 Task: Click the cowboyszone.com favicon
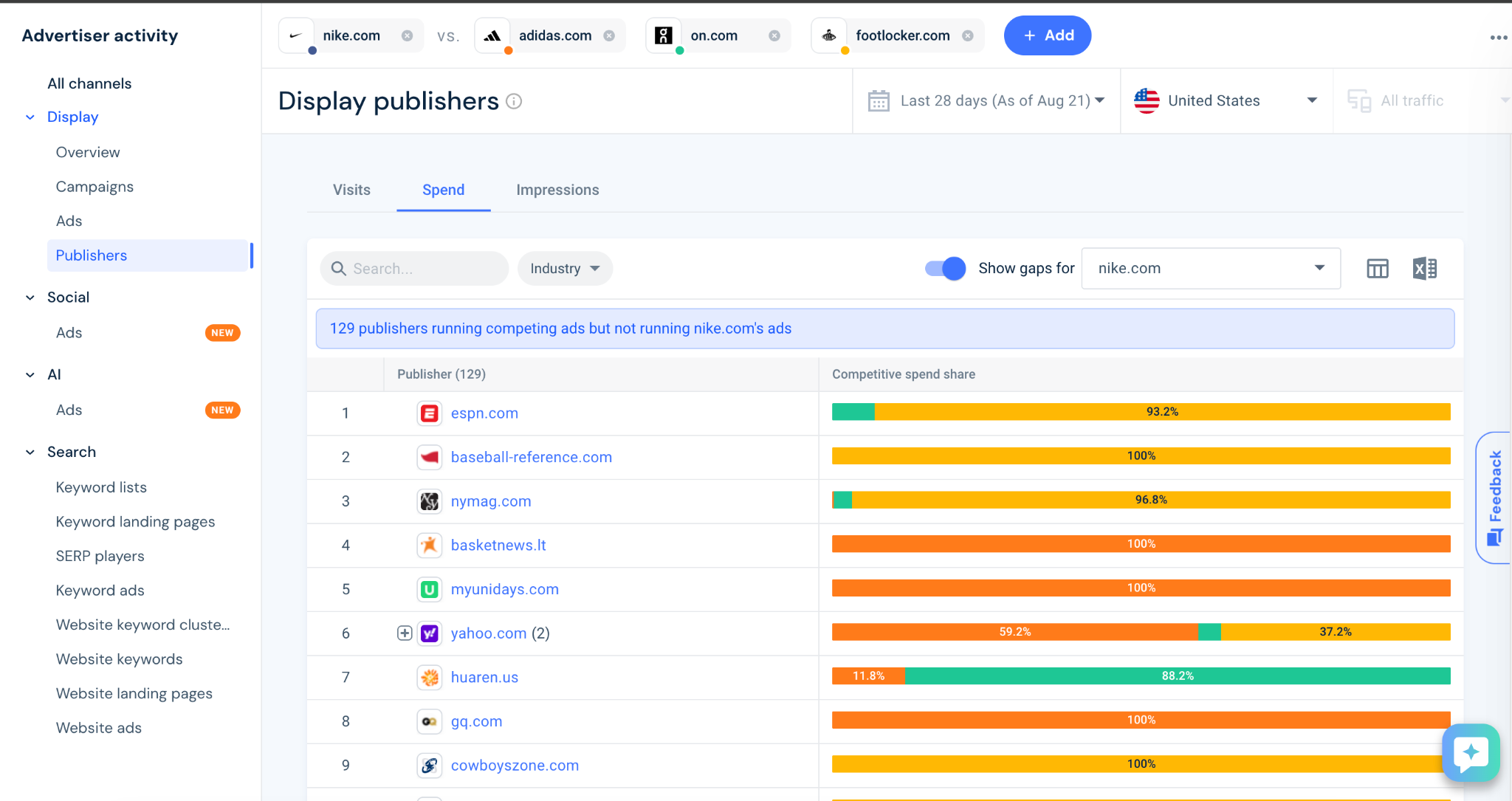tap(430, 766)
